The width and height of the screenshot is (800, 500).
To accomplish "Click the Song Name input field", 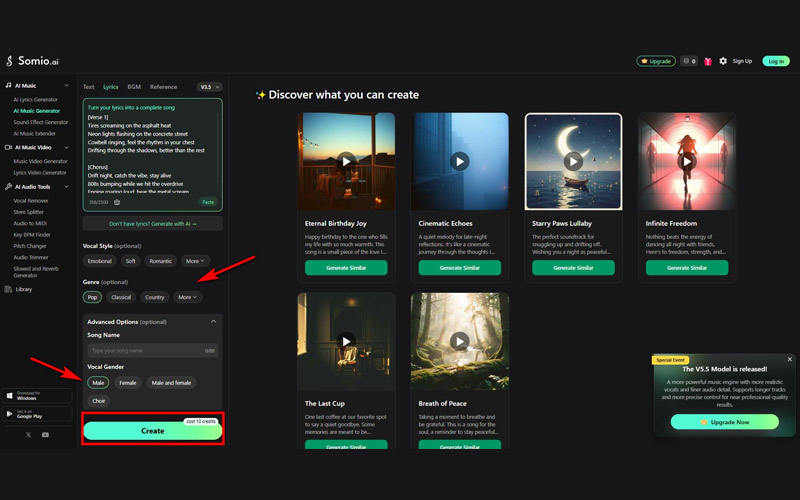I will 153,351.
